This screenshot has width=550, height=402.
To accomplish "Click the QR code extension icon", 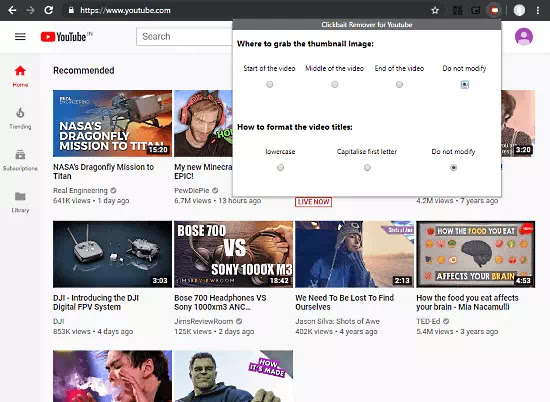I will pos(457,11).
